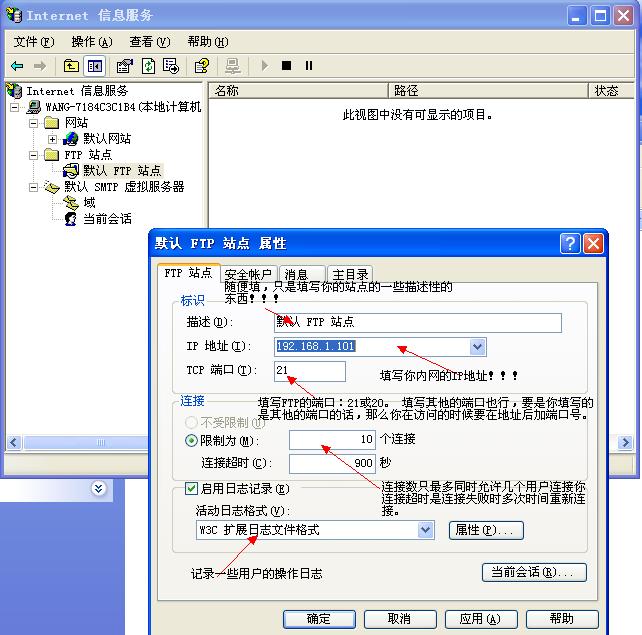This screenshot has width=642, height=635.
Task: Open the 活动日志格式 dropdown arrow
Action: (x=426, y=530)
